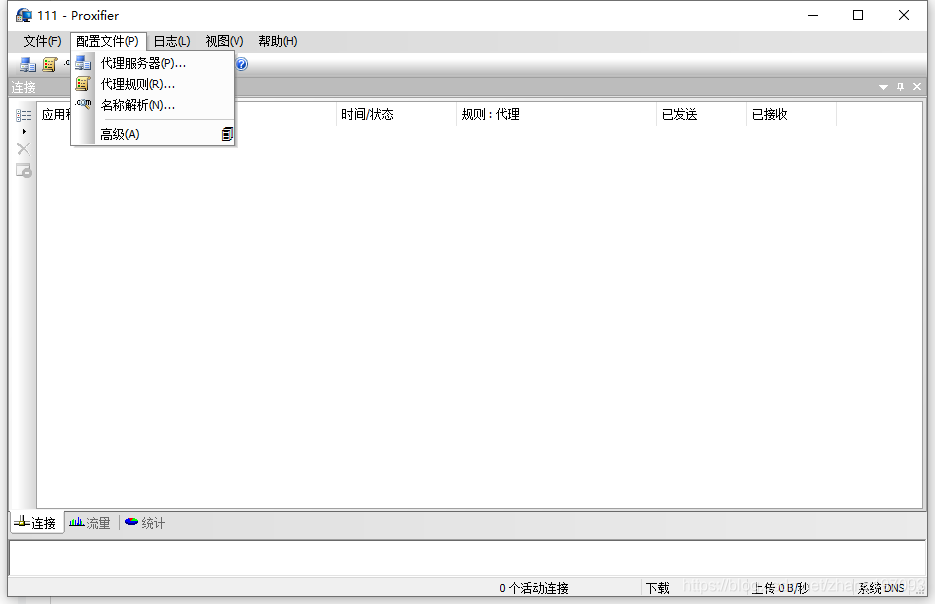Close the 配置文件(P) menu

pyautogui.click(x=107, y=41)
